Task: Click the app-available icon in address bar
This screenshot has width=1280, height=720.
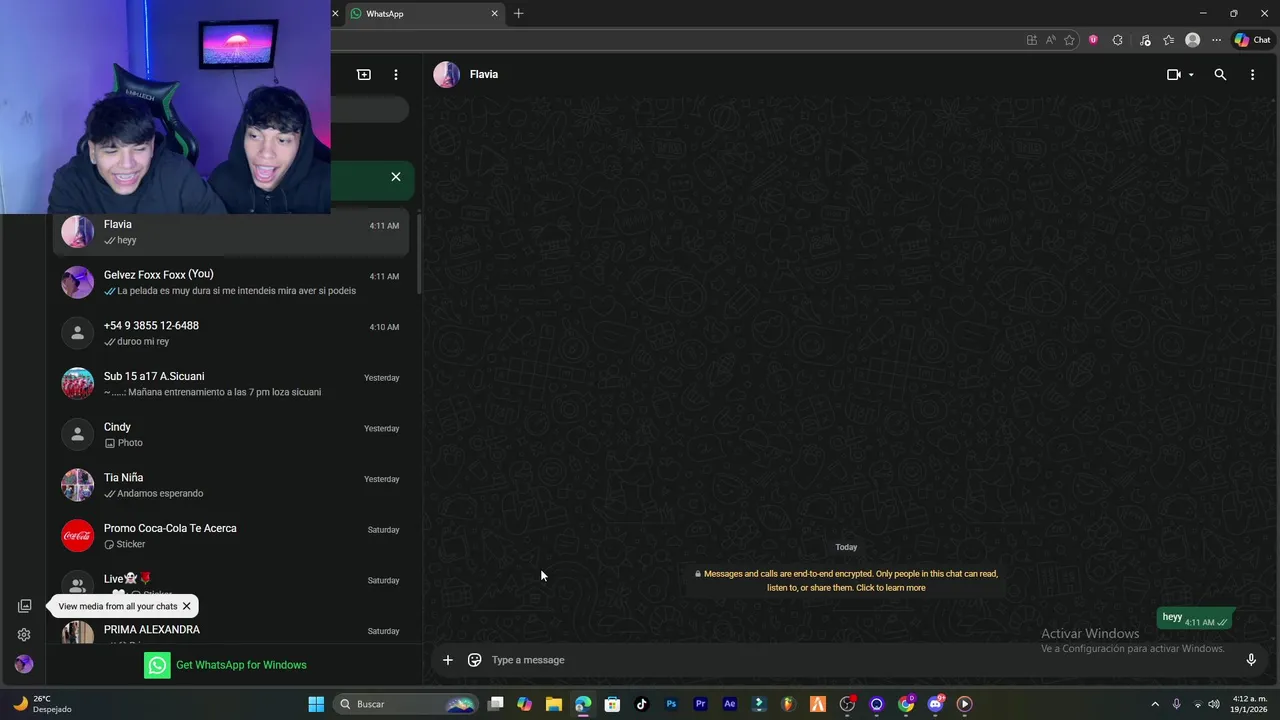Action: tap(1032, 40)
